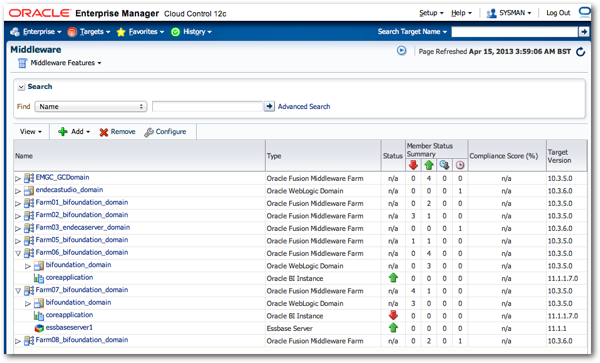The image size is (600, 363).
Task: Click the endecastudio_domain WebLogic domain icon
Action: click(x=29, y=190)
